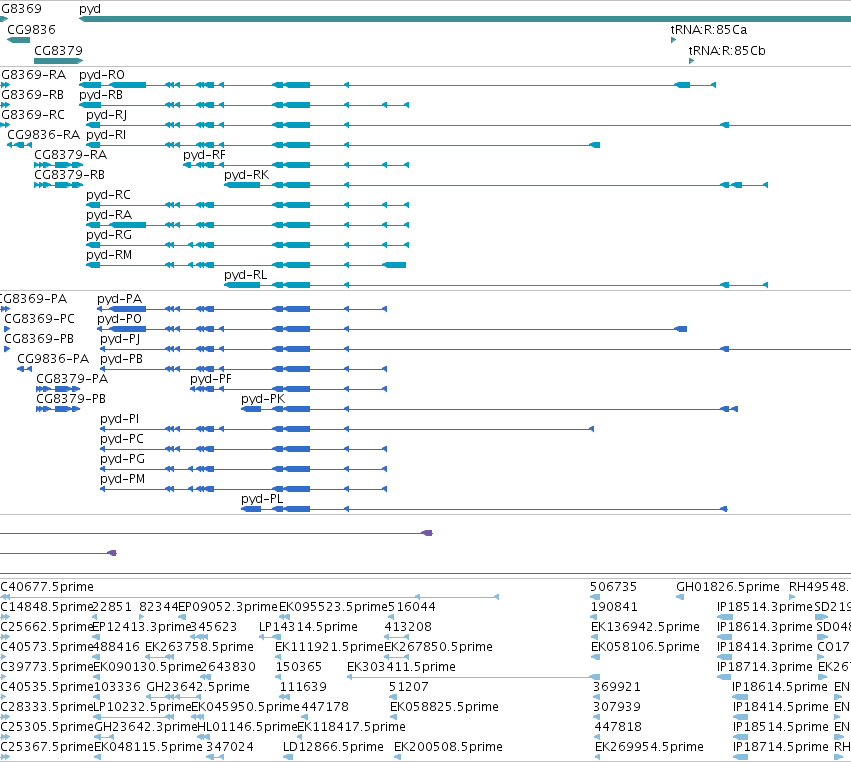Image resolution: width=851 pixels, height=762 pixels.
Task: Click the pyd-RA transcript label
Action: pos(109,215)
